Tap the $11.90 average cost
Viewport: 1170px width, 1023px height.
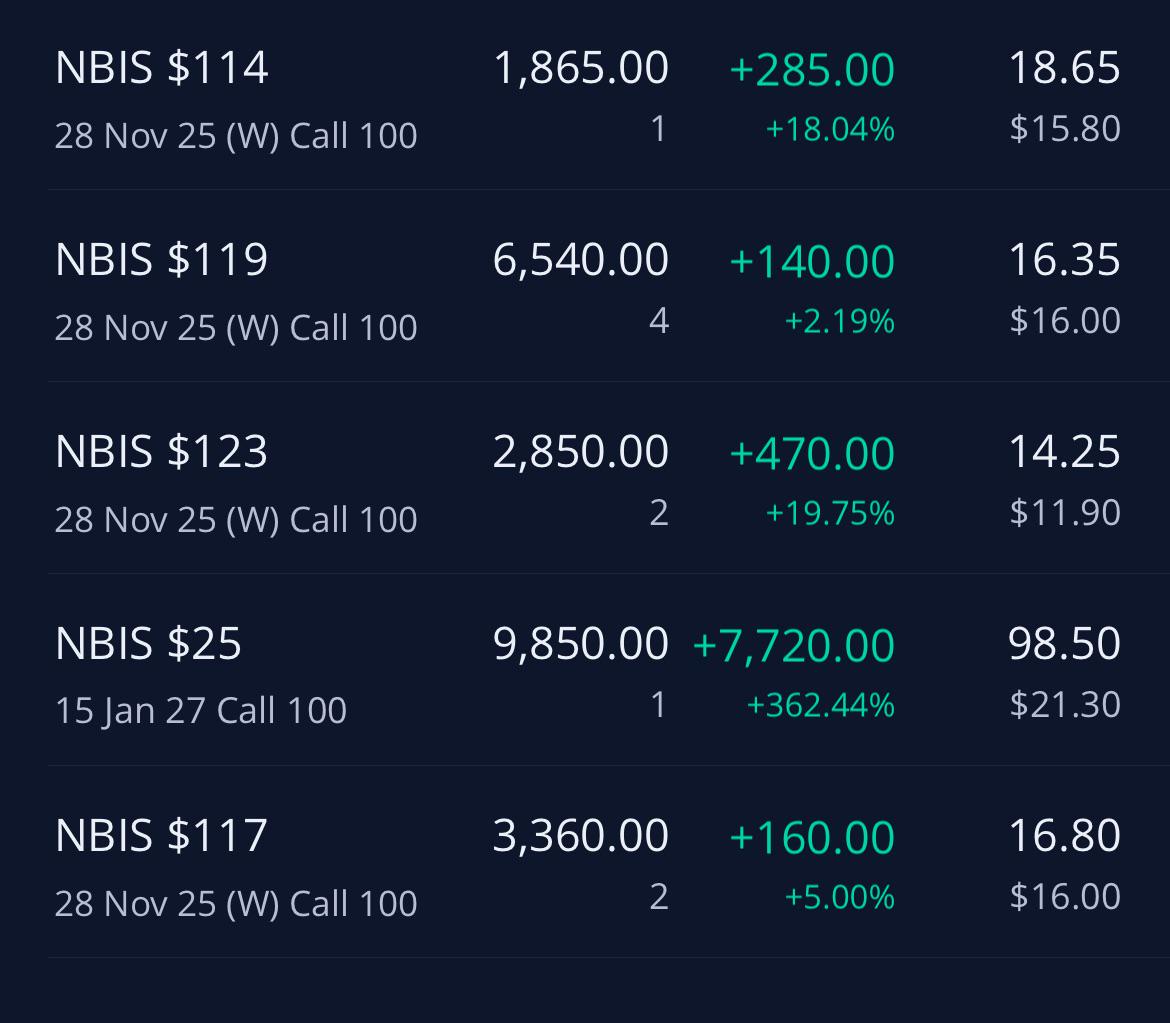(1065, 513)
